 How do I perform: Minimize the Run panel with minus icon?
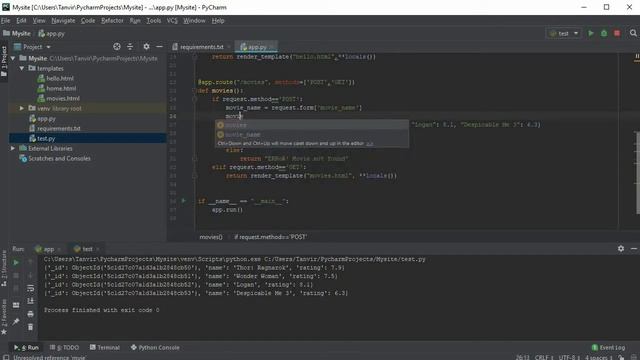[x=634, y=249]
